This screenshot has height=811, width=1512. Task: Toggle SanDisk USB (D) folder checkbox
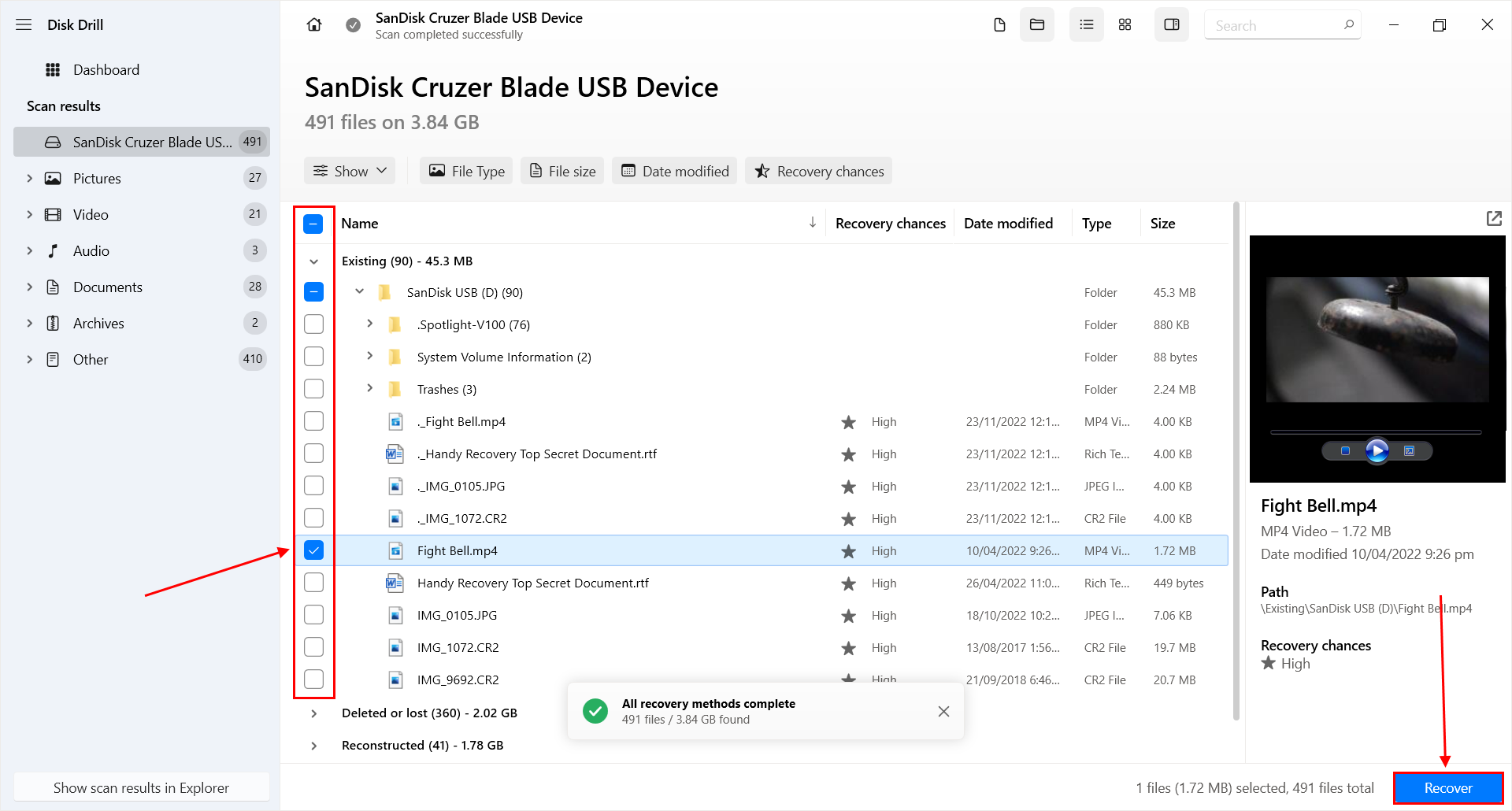[313, 292]
